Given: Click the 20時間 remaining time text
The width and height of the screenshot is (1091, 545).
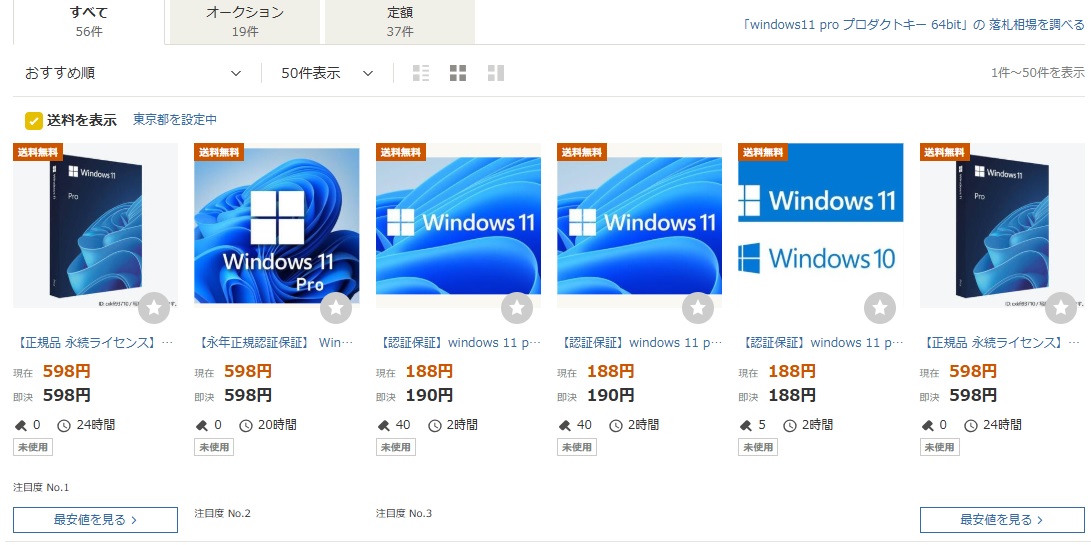Looking at the screenshot, I should pyautogui.click(x=277, y=425).
